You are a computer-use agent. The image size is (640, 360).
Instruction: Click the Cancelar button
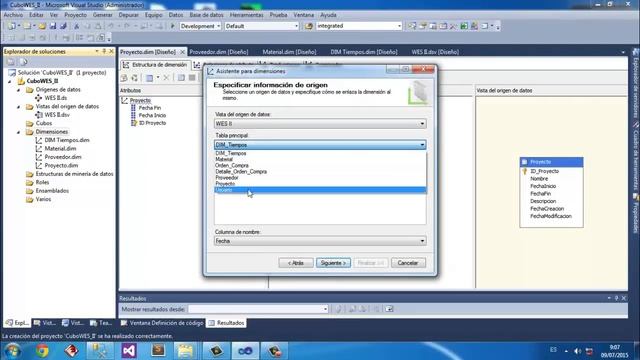click(x=408, y=263)
